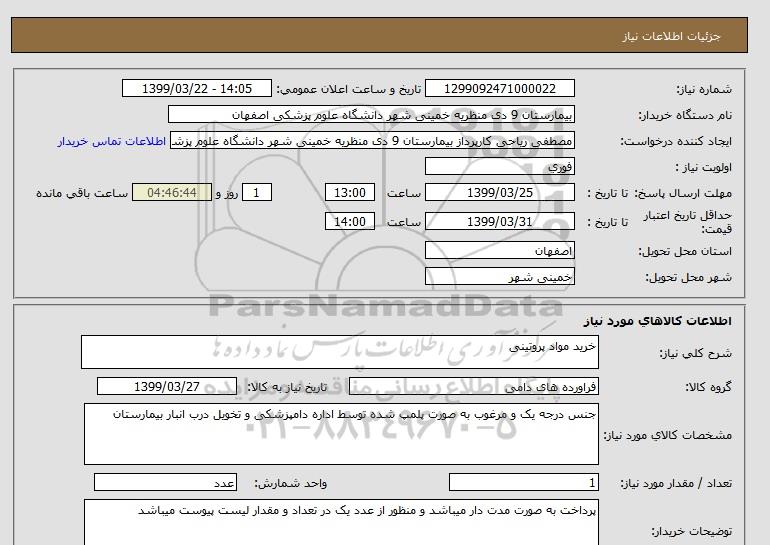
Task: Click the counting unit field عدد
Action: coord(165,483)
